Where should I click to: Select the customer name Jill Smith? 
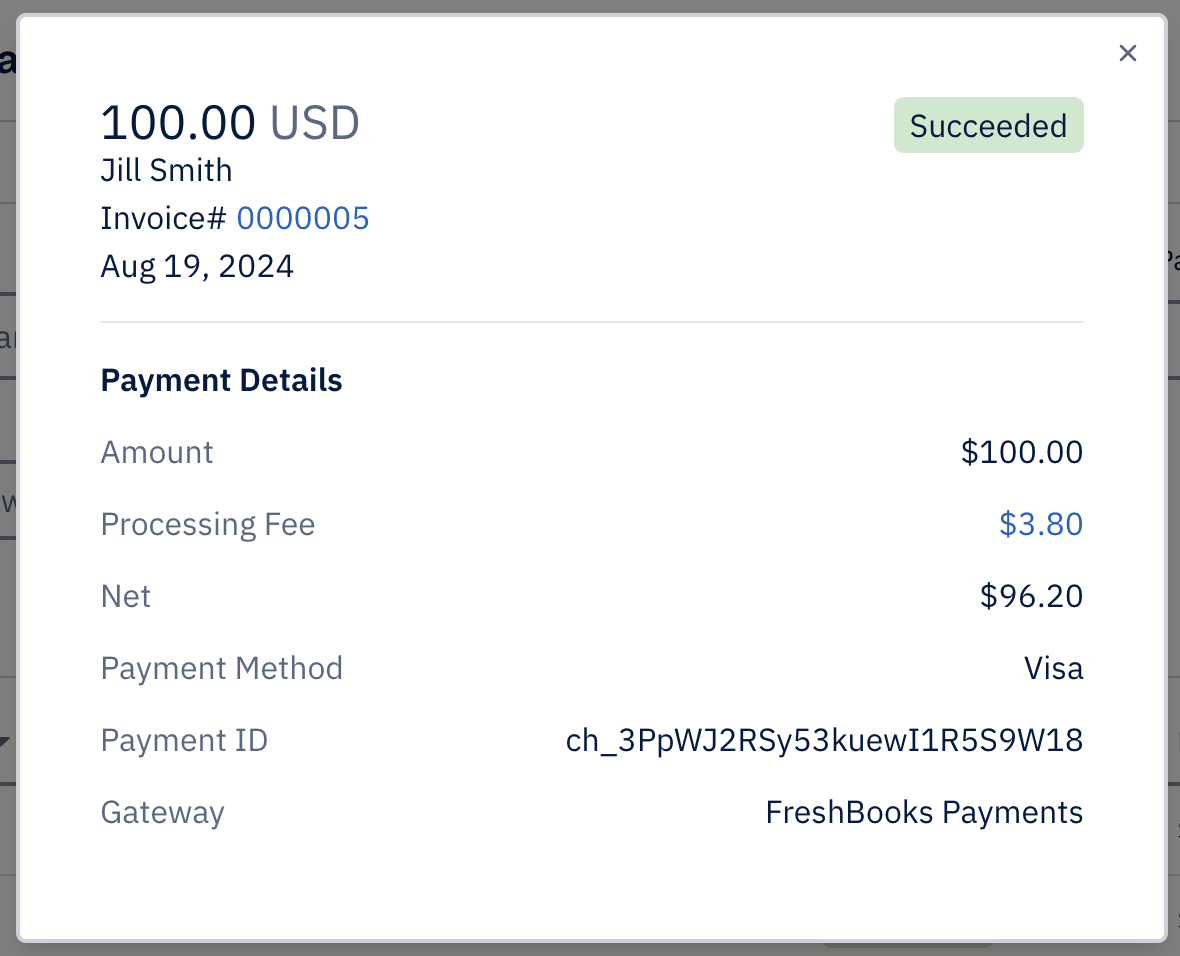point(167,171)
